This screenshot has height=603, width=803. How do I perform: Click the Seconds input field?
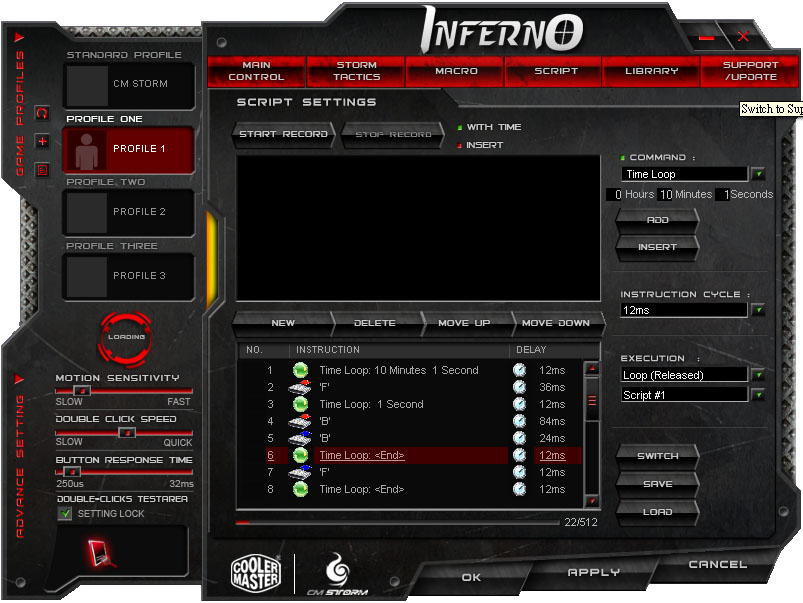click(723, 195)
